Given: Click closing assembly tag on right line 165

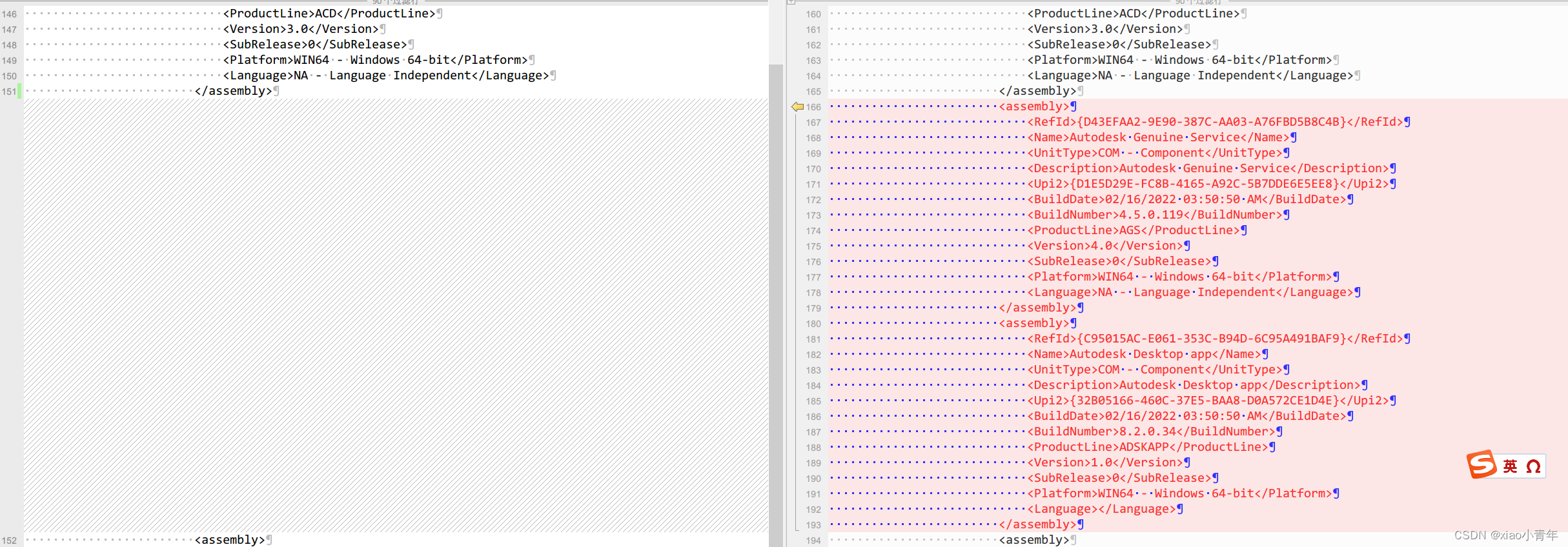Looking at the screenshot, I should 1038,91.
